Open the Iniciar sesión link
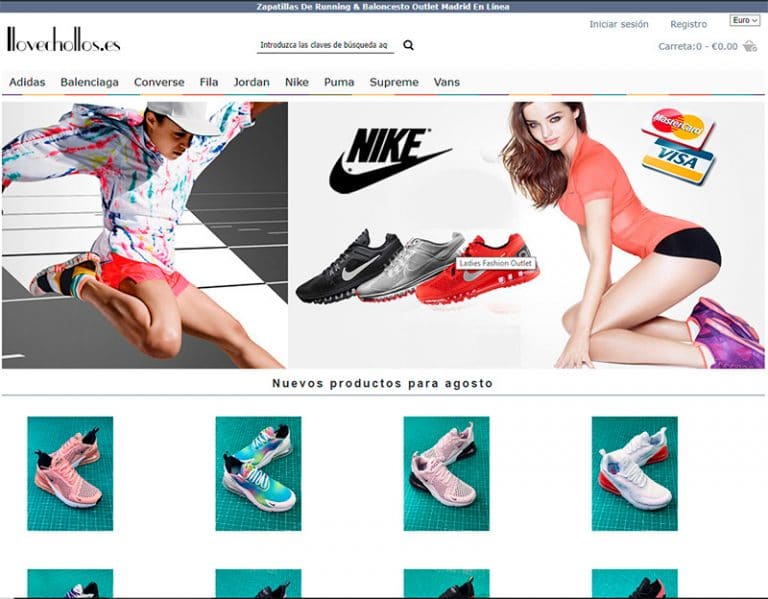The image size is (768, 599). tap(619, 24)
